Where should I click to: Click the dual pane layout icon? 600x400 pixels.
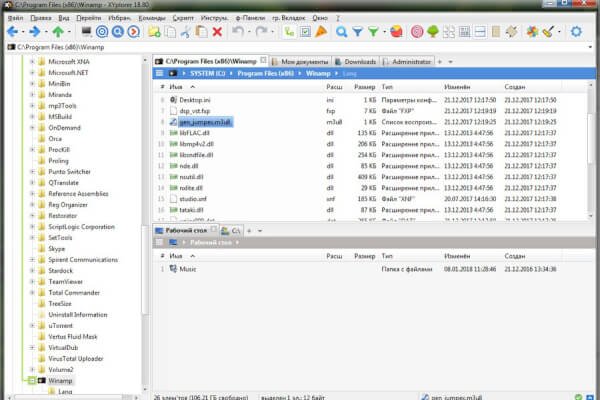(480, 32)
